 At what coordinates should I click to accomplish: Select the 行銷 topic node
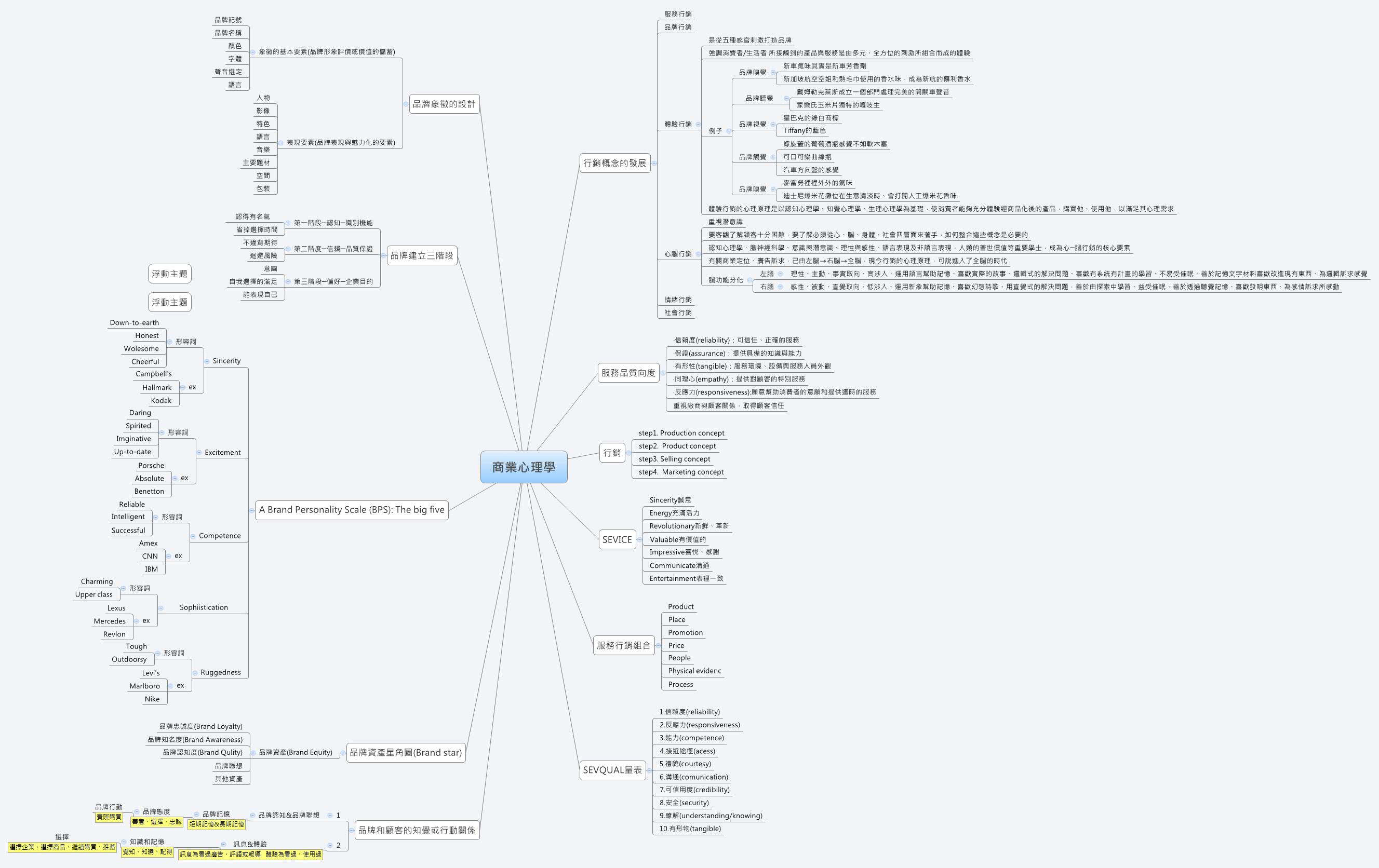pos(612,452)
